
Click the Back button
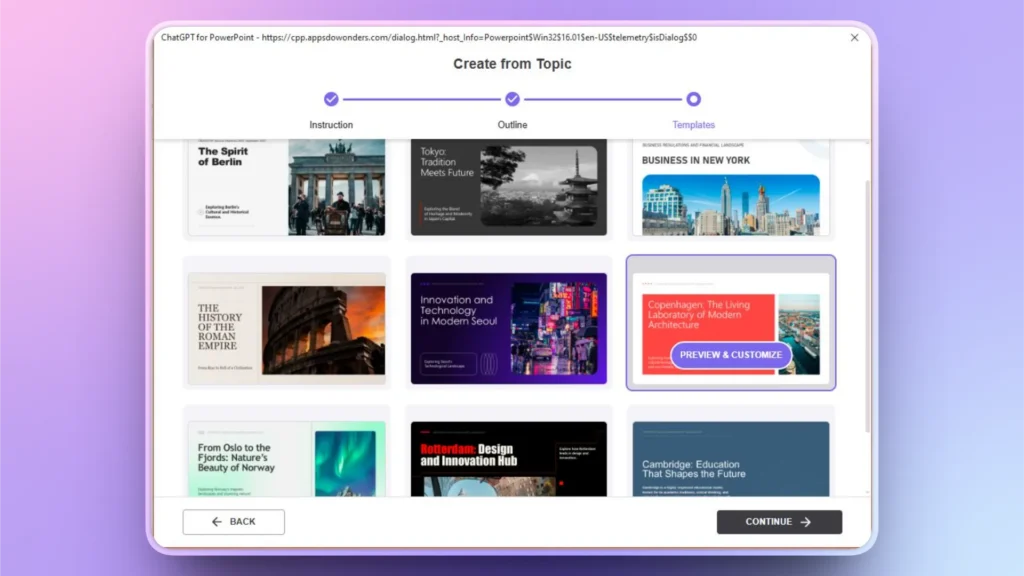point(233,521)
